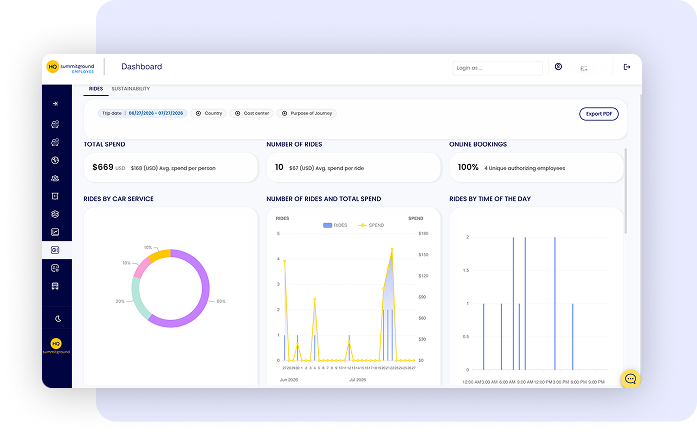Toggle the RIDES legend in chart

tap(335, 225)
